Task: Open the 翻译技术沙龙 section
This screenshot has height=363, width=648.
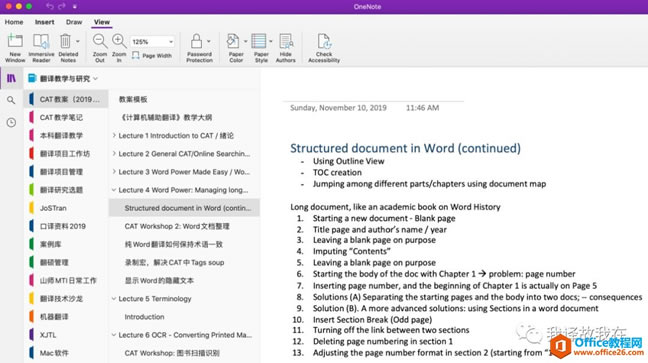Action: click(x=66, y=299)
